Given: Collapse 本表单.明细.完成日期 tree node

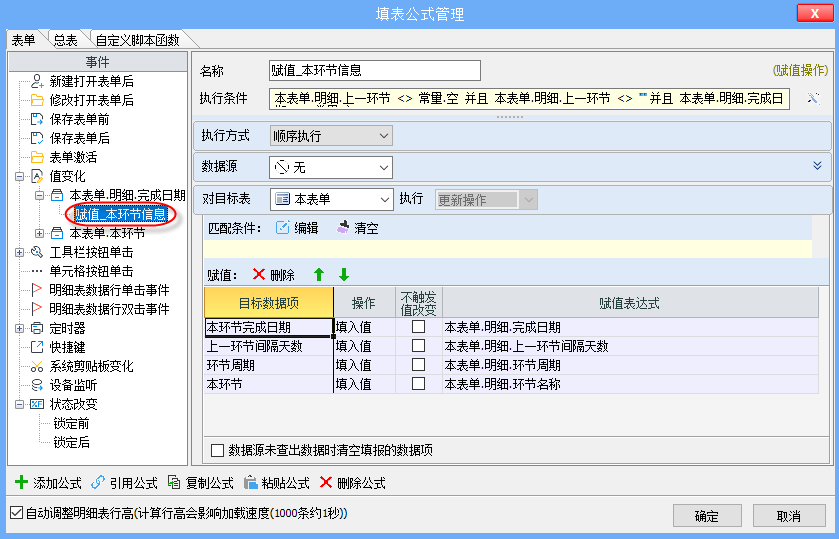Looking at the screenshot, I should click(x=40, y=195).
